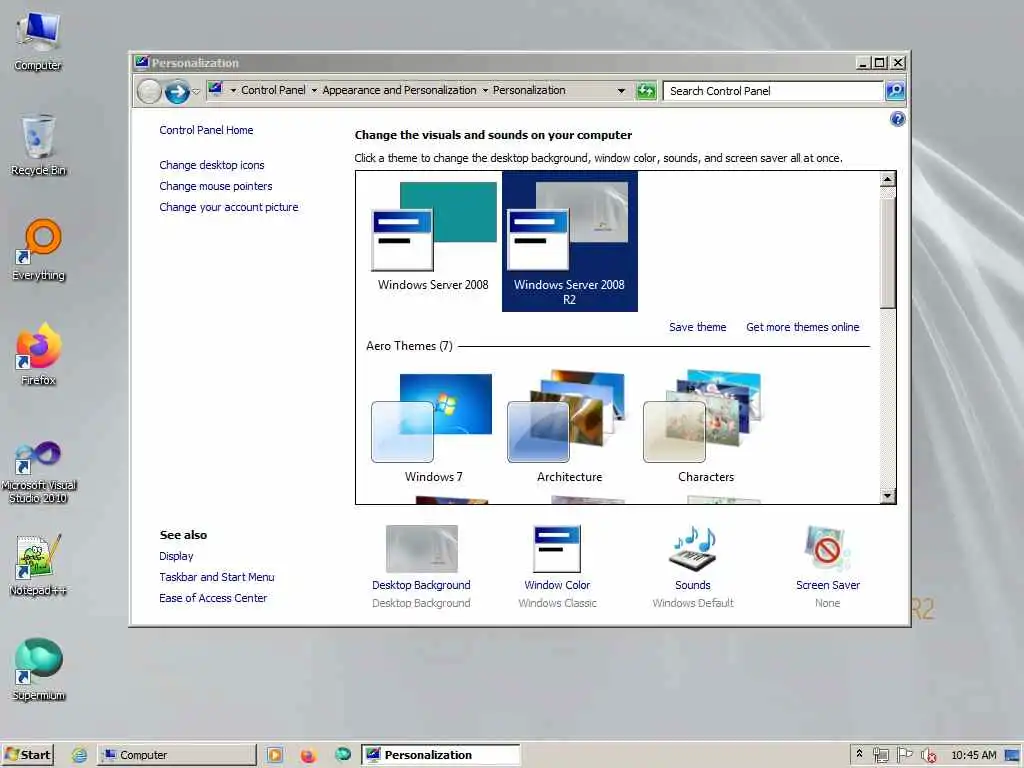Launch Everything search from desktop

[38, 249]
